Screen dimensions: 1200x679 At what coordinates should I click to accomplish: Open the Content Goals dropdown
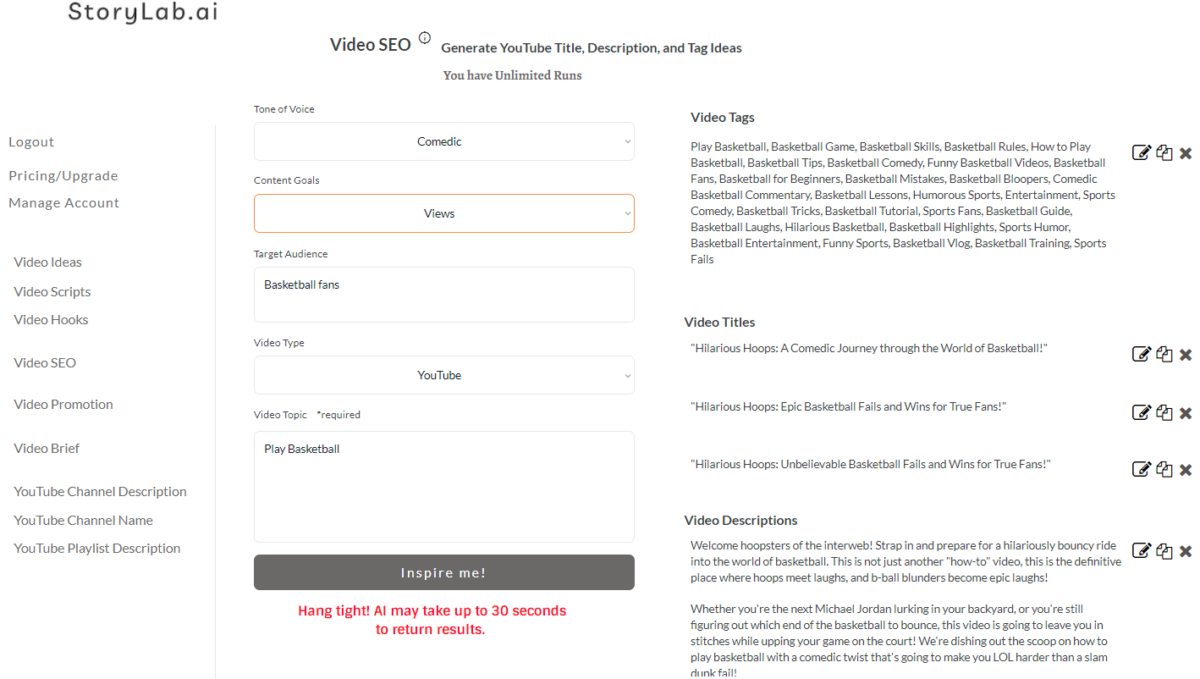coord(444,213)
